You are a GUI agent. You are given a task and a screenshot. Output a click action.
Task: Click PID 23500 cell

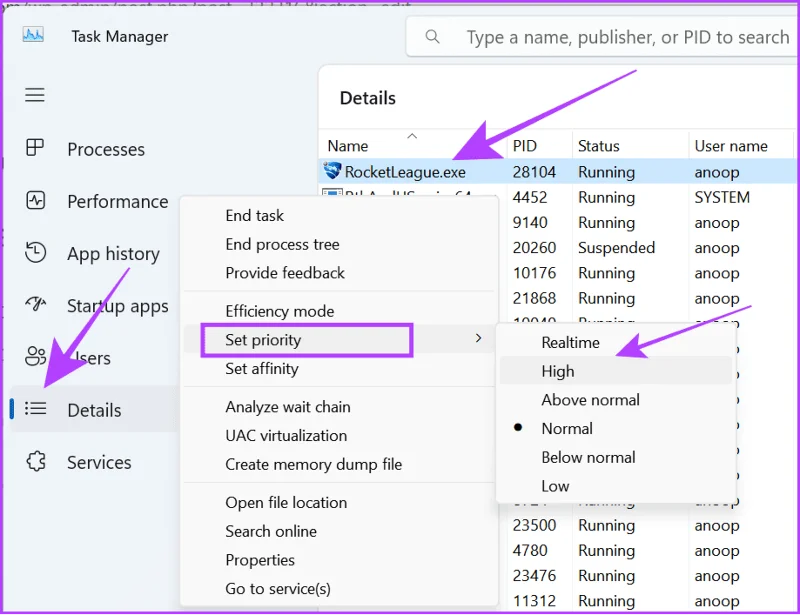[x=534, y=525]
